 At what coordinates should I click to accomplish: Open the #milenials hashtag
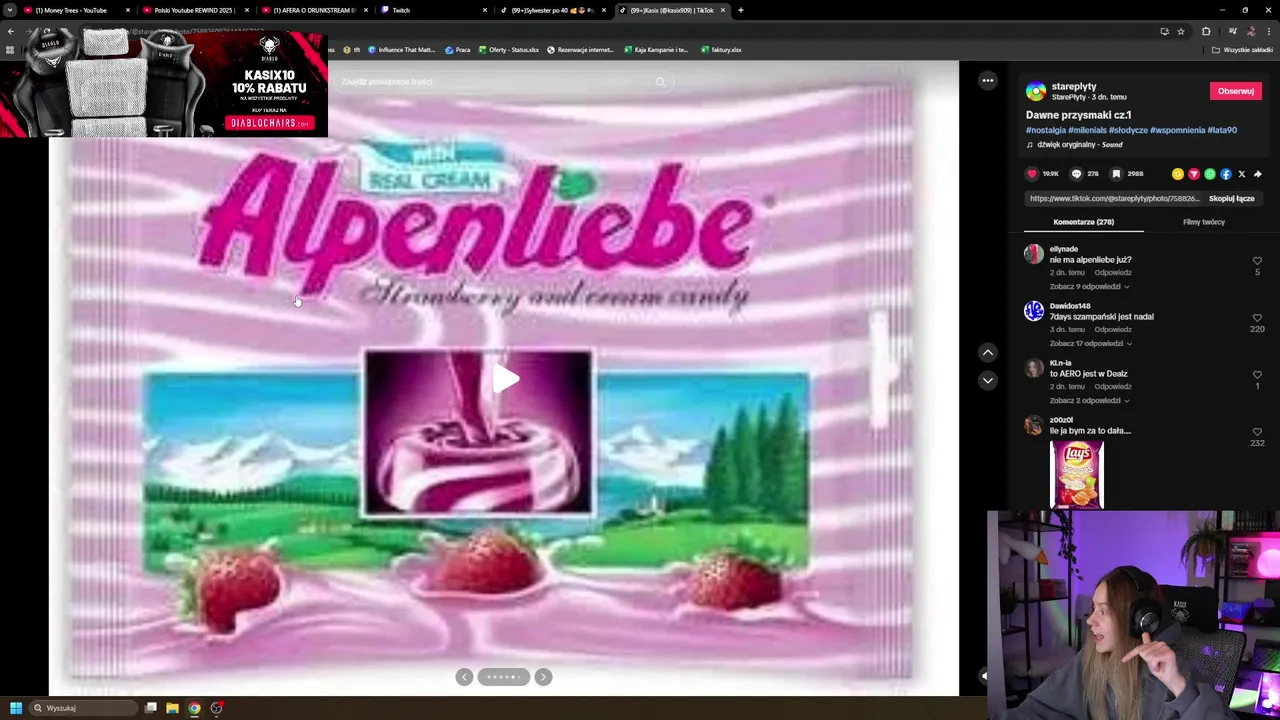(1087, 130)
